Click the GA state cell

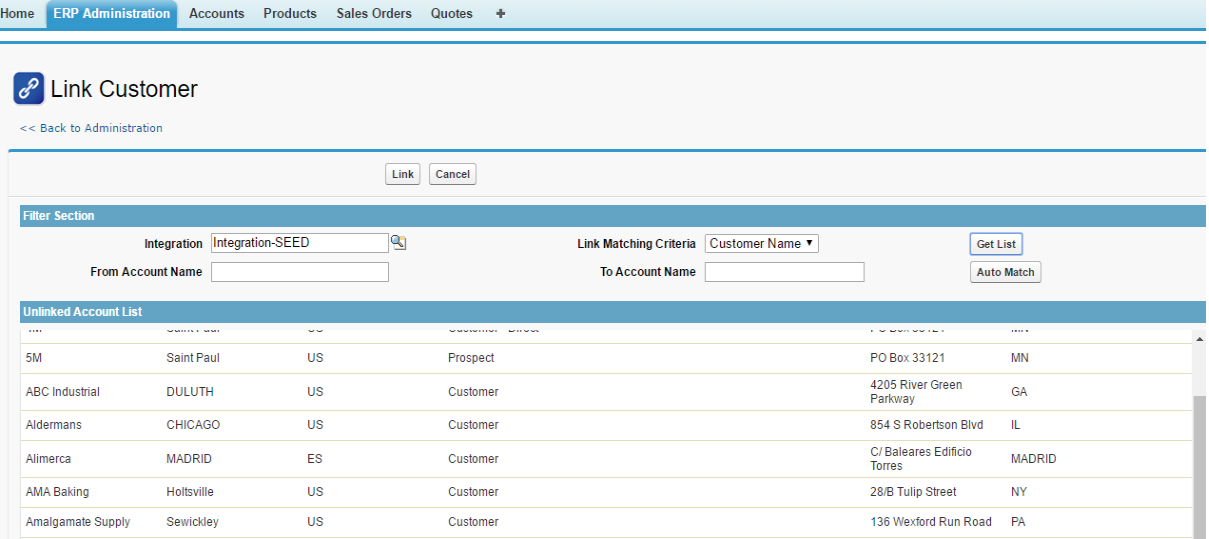(x=1019, y=392)
